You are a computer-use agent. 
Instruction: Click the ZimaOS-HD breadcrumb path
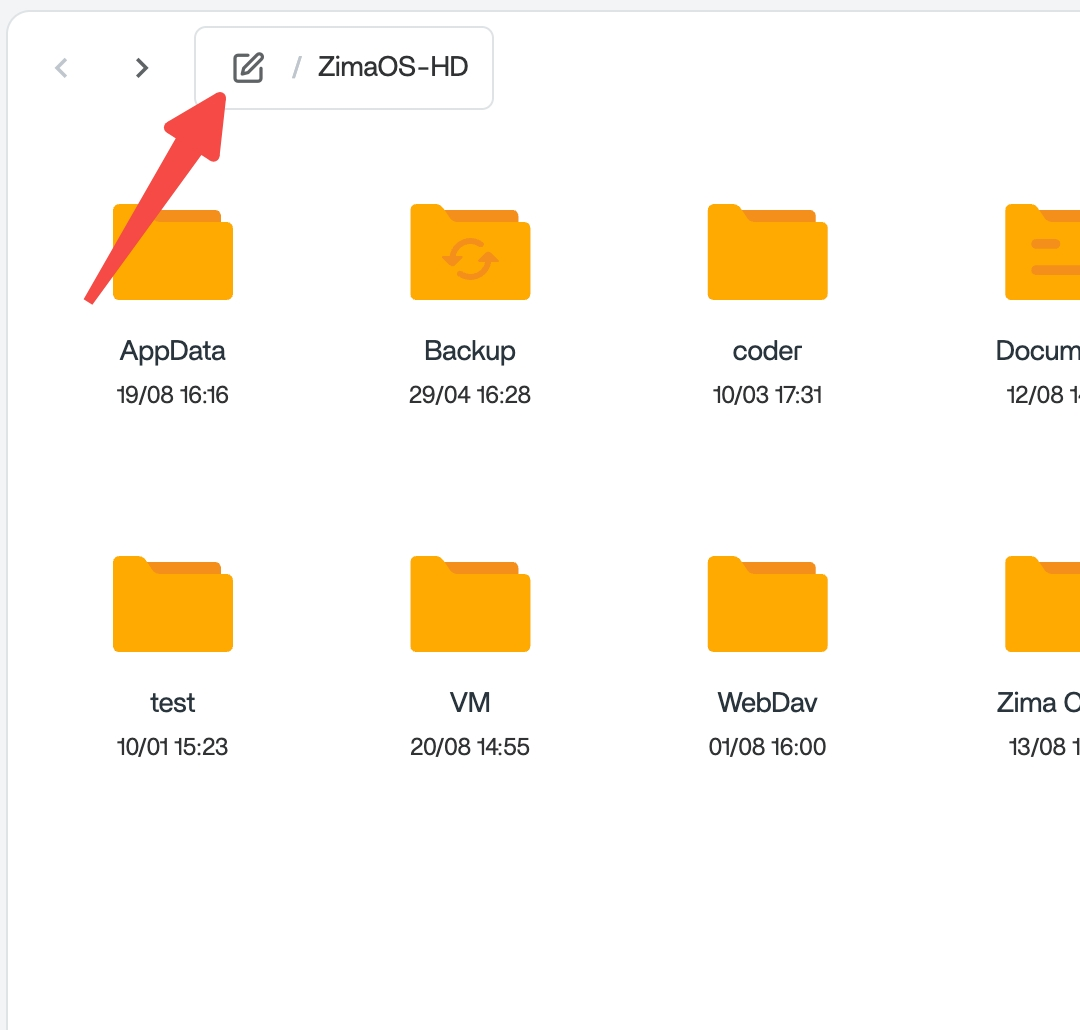(393, 68)
